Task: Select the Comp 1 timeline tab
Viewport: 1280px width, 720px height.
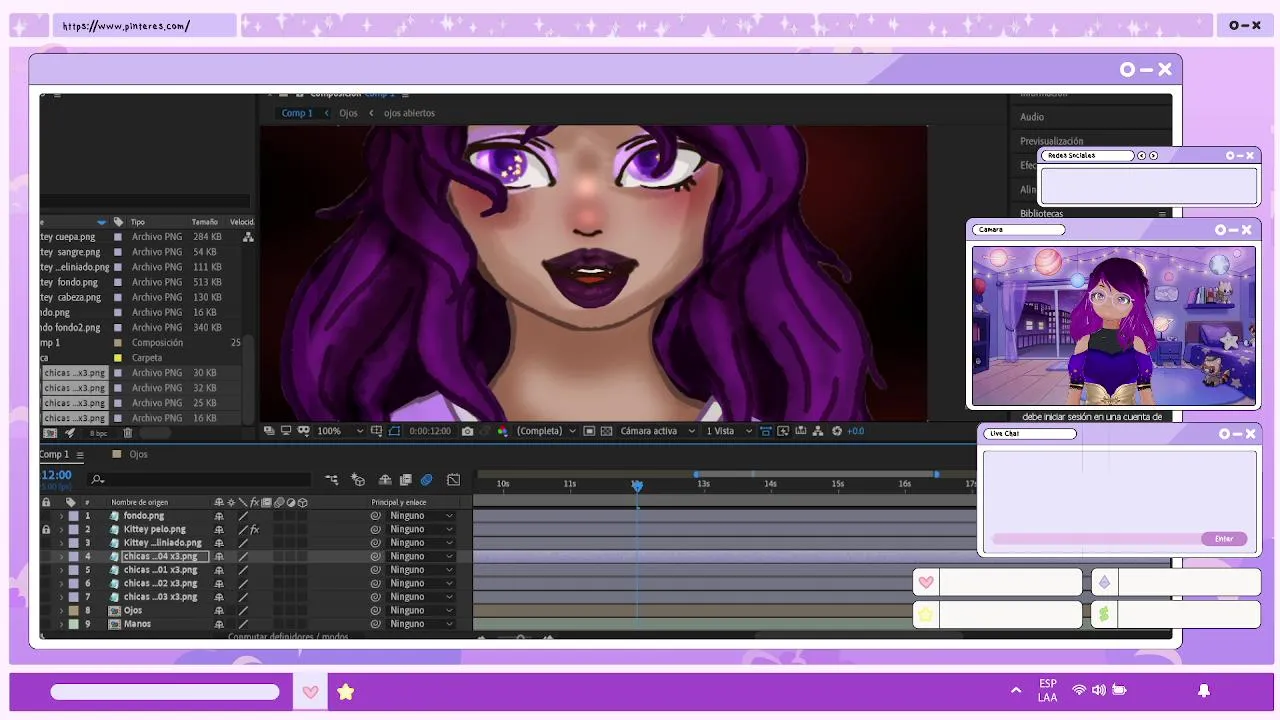Action: coord(55,454)
